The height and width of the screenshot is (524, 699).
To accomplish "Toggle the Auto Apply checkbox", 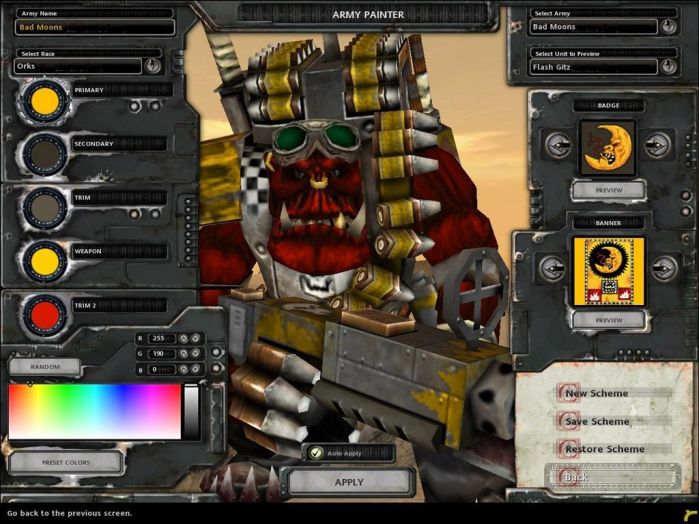I will click(316, 453).
